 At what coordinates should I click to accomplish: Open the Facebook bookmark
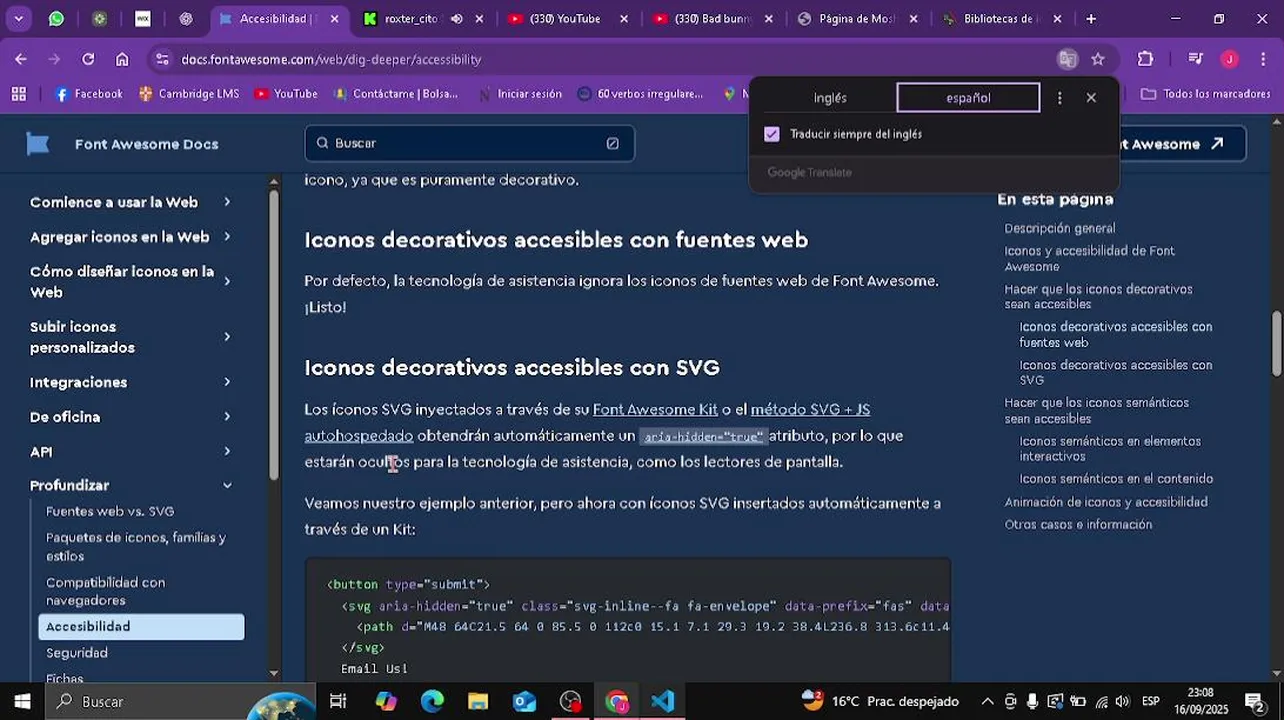pyautogui.click(x=88, y=94)
